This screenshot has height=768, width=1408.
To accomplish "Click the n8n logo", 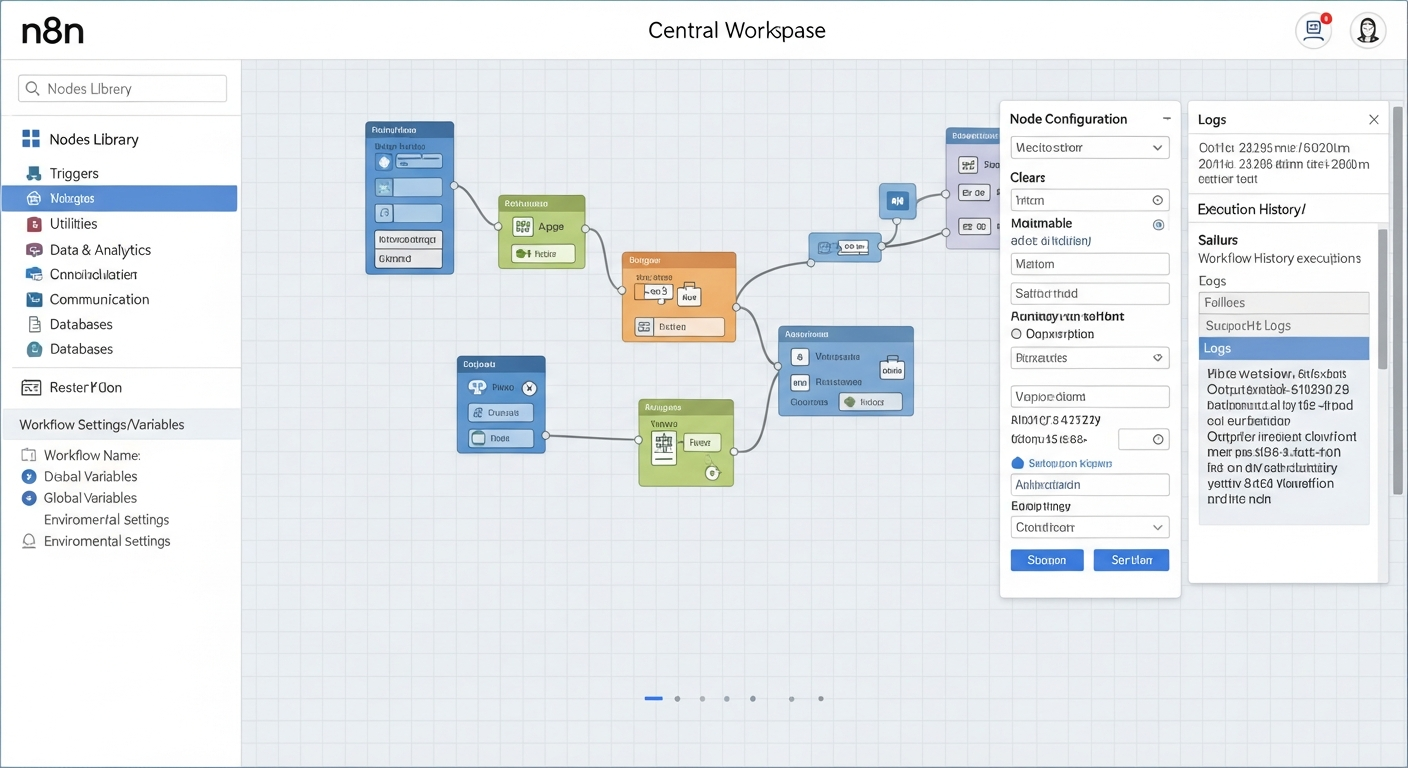I will click(53, 31).
